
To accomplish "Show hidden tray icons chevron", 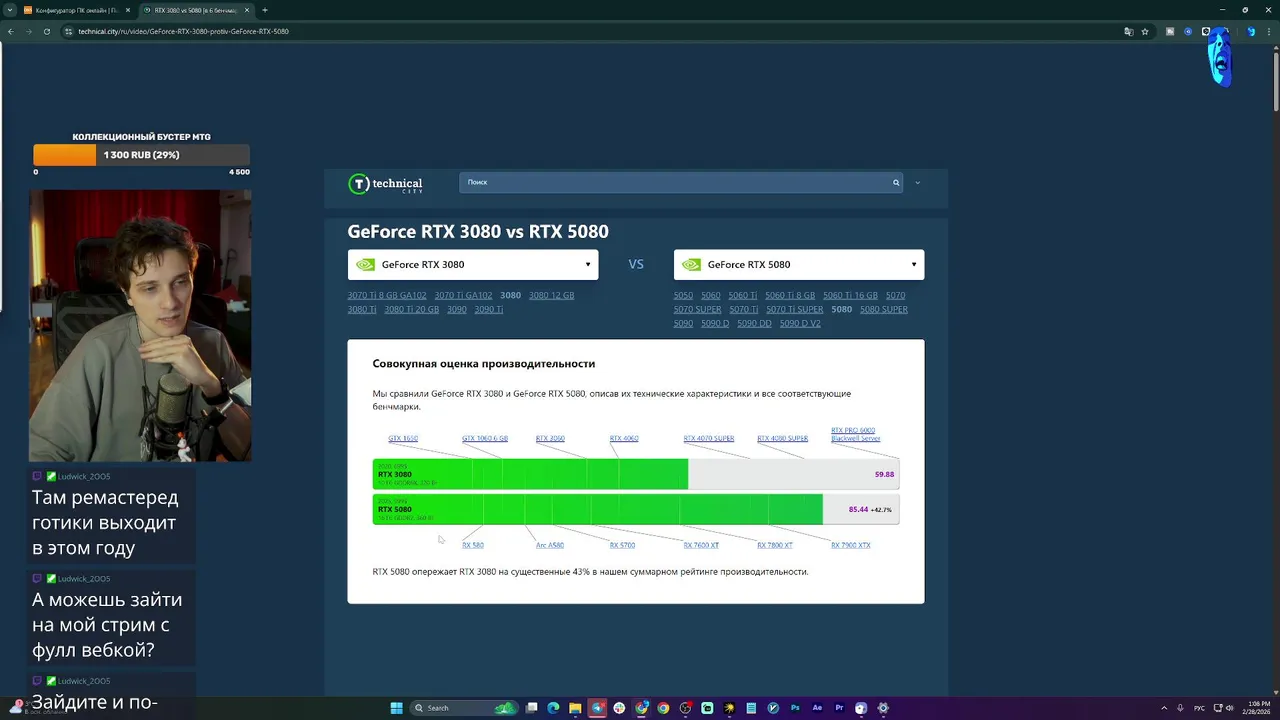I will click(x=1166, y=708).
